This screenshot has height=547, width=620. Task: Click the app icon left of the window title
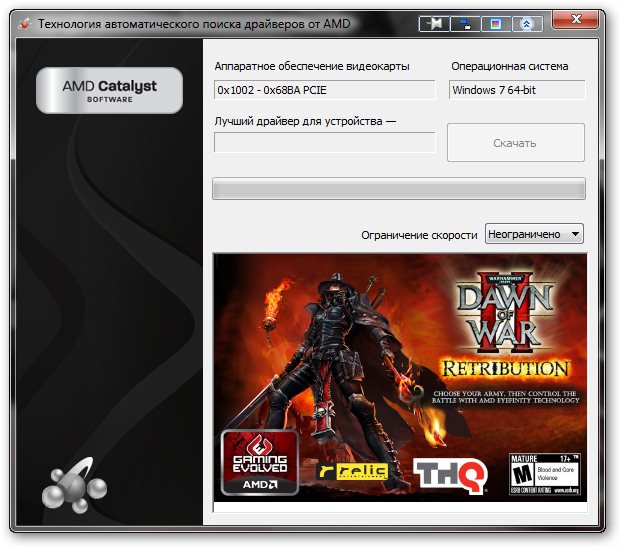pos(25,24)
